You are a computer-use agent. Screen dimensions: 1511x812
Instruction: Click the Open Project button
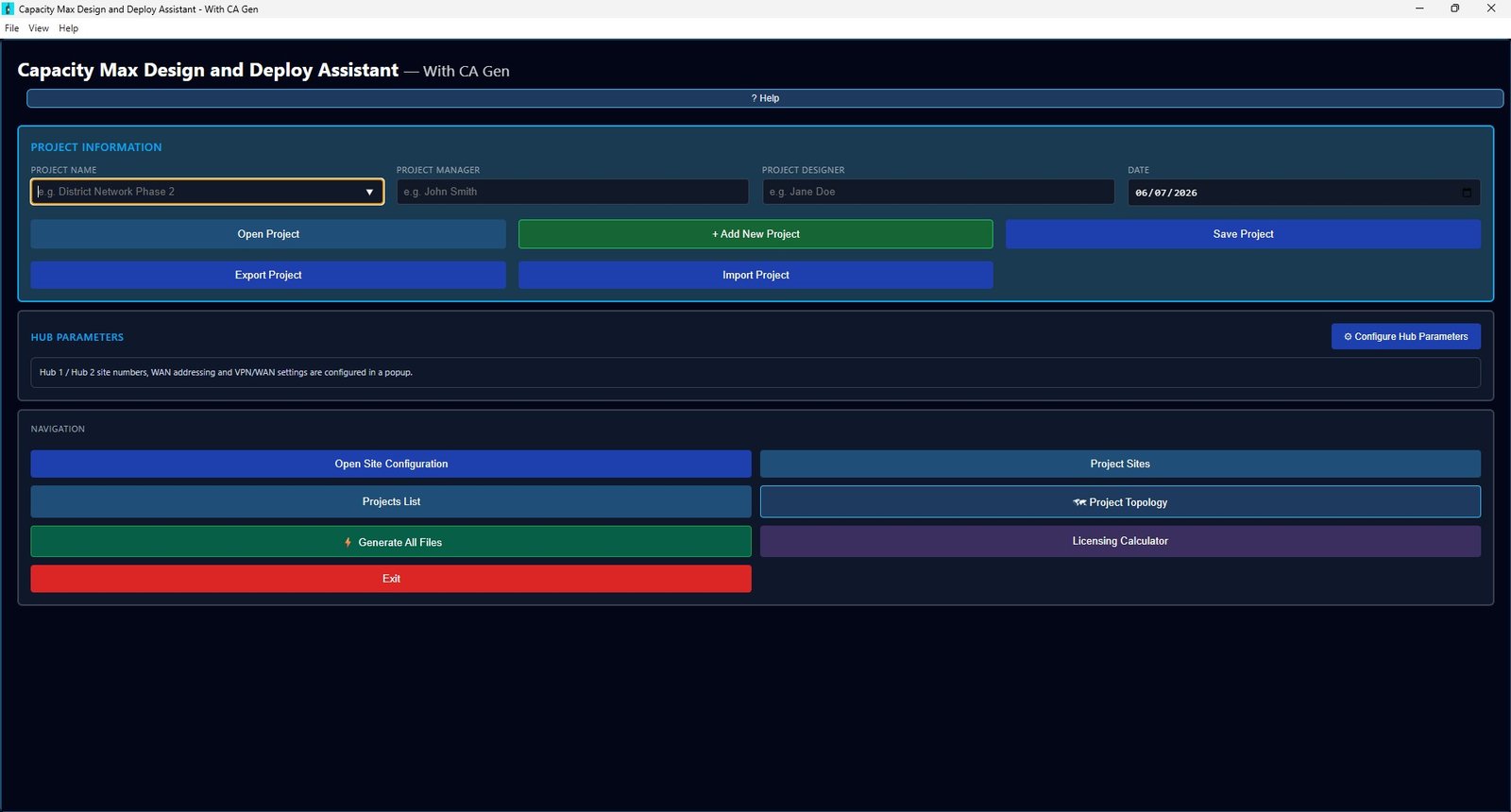268,234
